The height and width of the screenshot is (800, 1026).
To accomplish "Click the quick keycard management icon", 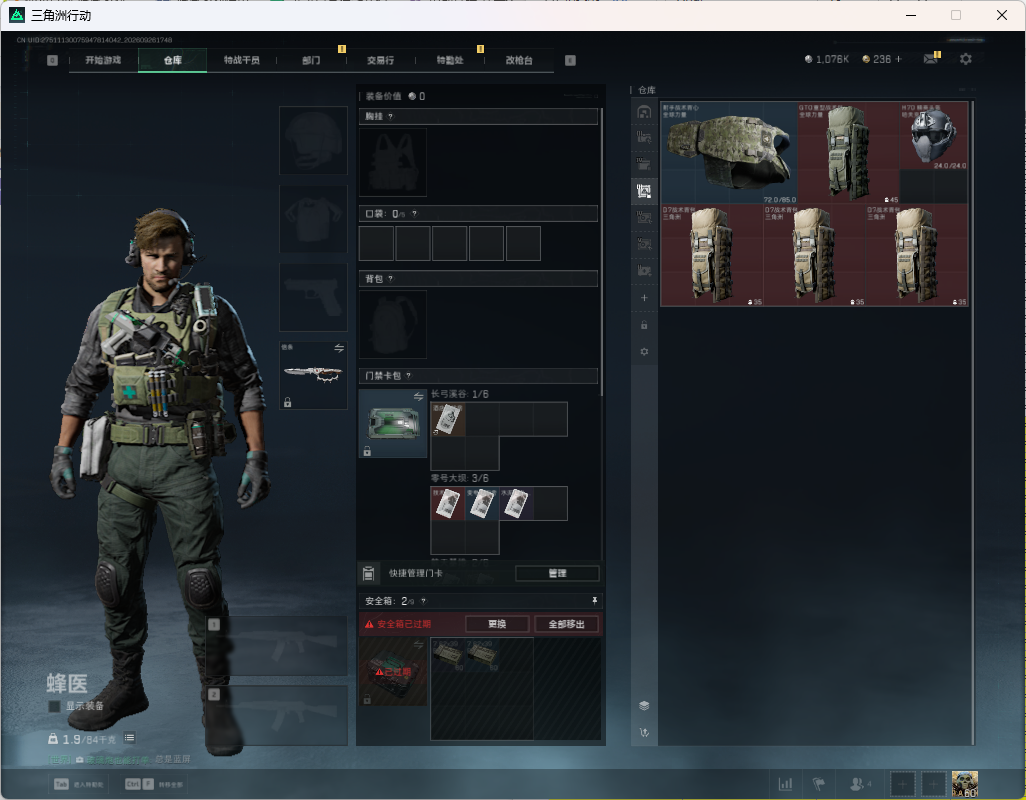I will tap(368, 573).
